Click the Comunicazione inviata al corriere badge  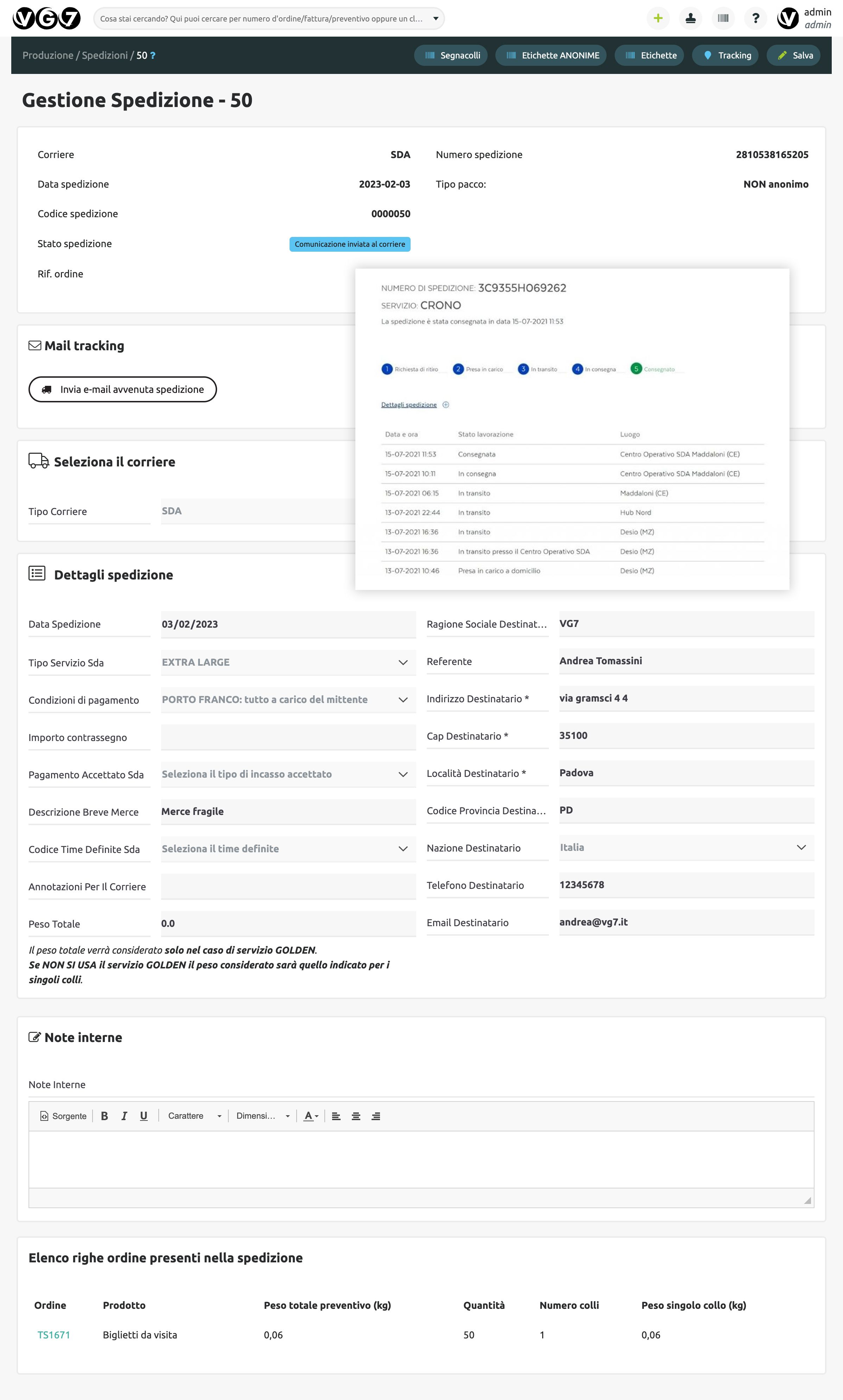tap(350, 244)
